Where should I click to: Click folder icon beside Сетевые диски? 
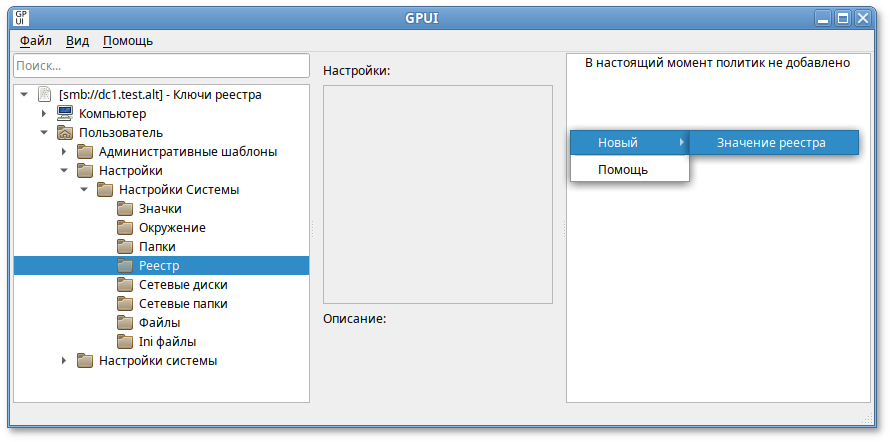tap(124, 285)
